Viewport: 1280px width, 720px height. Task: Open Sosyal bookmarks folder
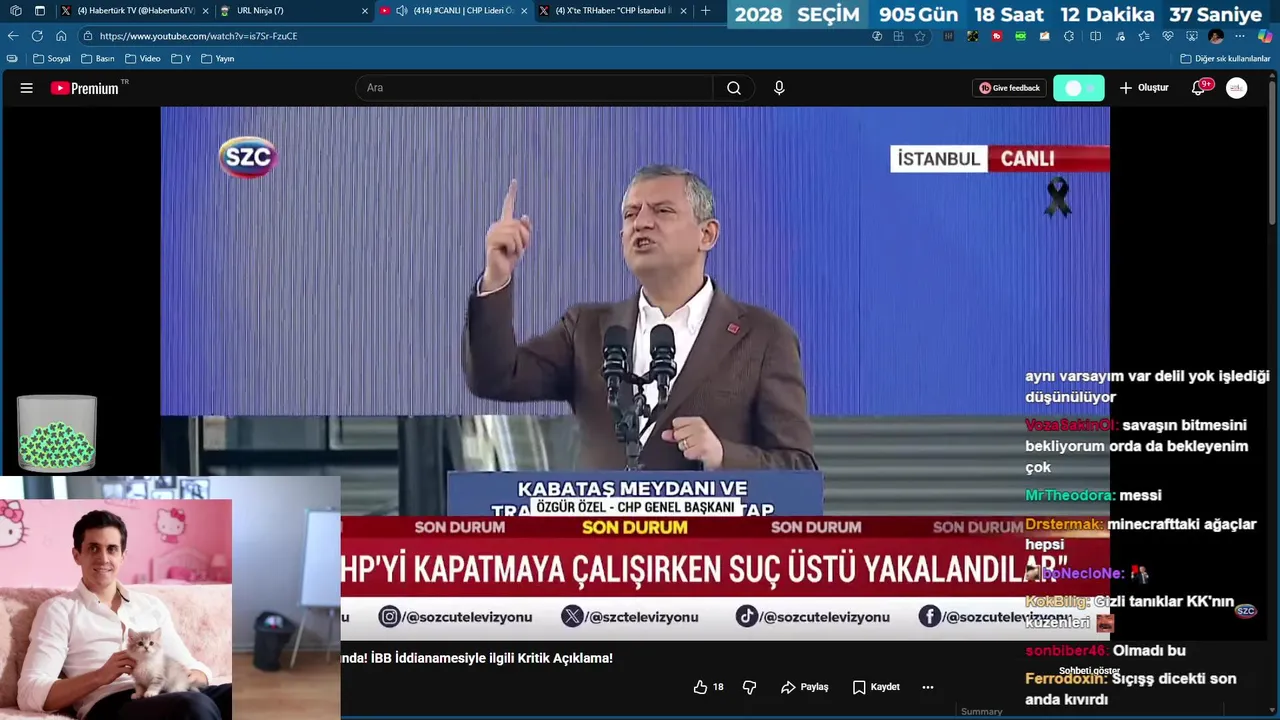[x=52, y=59]
